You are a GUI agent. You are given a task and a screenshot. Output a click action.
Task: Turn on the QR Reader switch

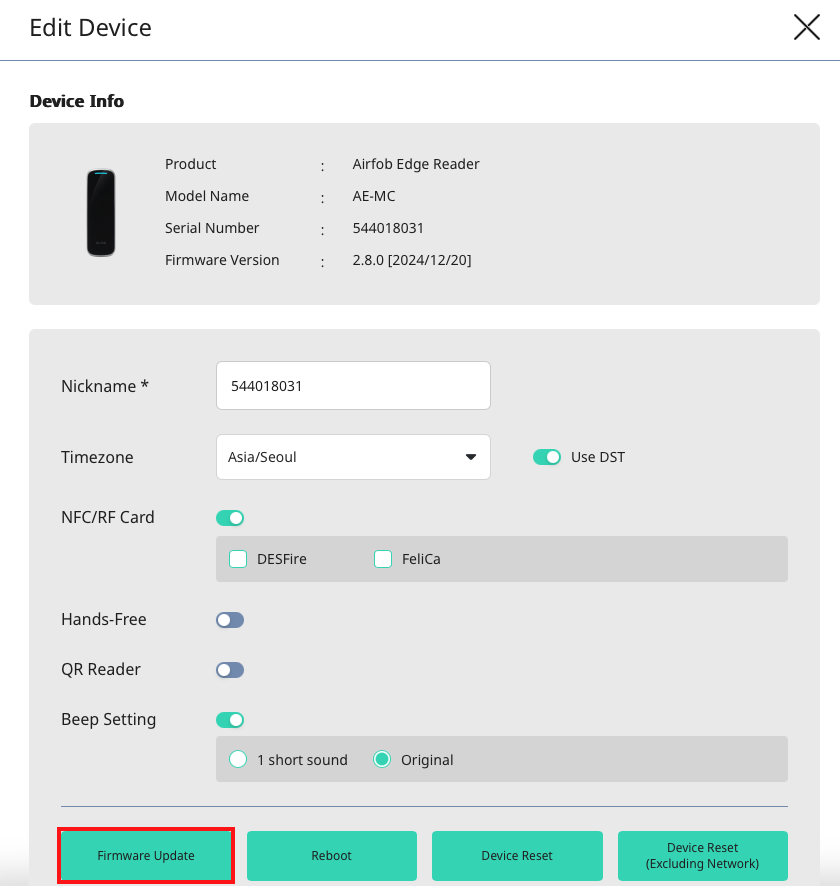pos(230,670)
